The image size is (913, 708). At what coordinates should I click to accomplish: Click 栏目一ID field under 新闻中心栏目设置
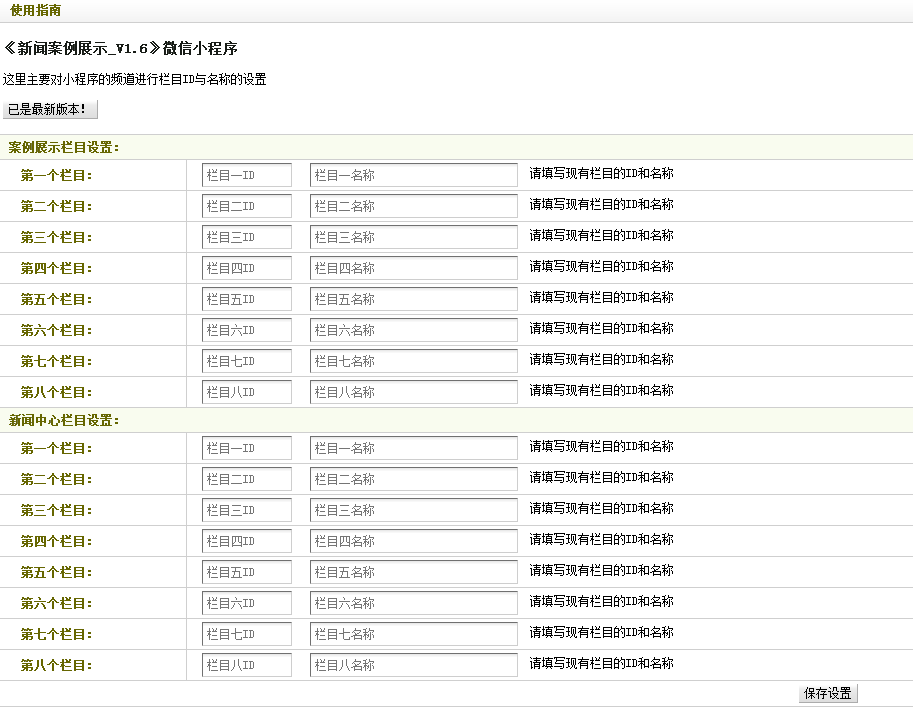(247, 449)
